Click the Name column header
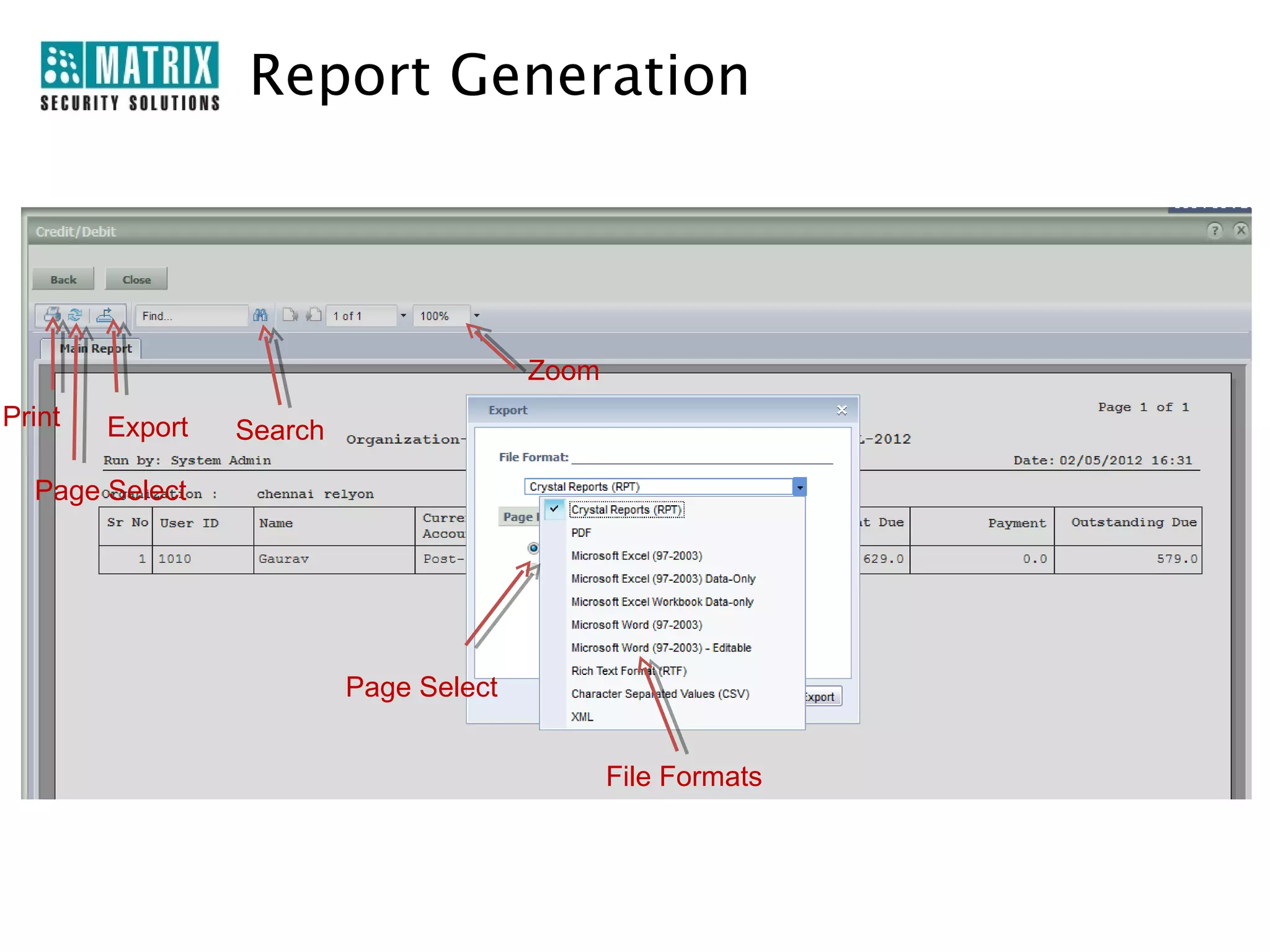The height and width of the screenshot is (952, 1270). [x=334, y=526]
